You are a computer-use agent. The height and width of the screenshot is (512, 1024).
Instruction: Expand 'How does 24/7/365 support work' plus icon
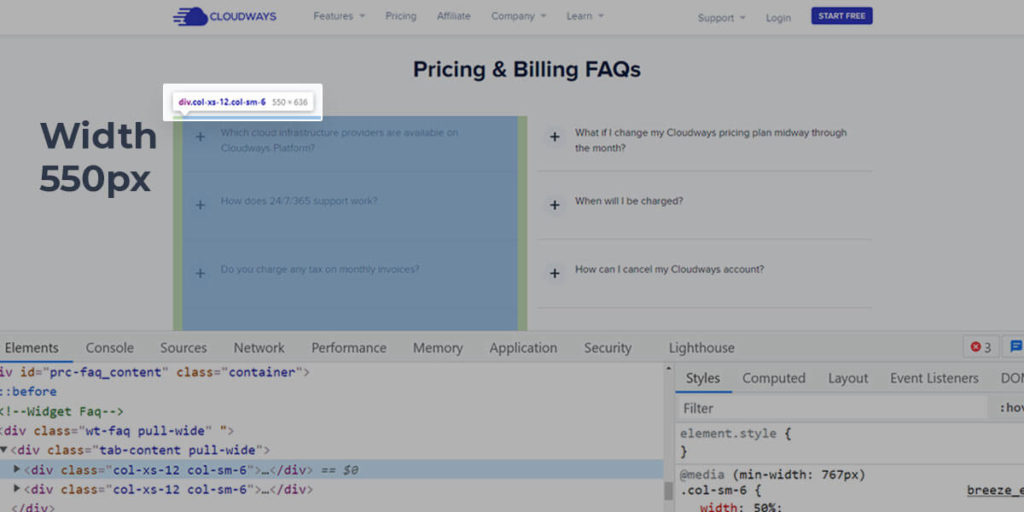200,205
